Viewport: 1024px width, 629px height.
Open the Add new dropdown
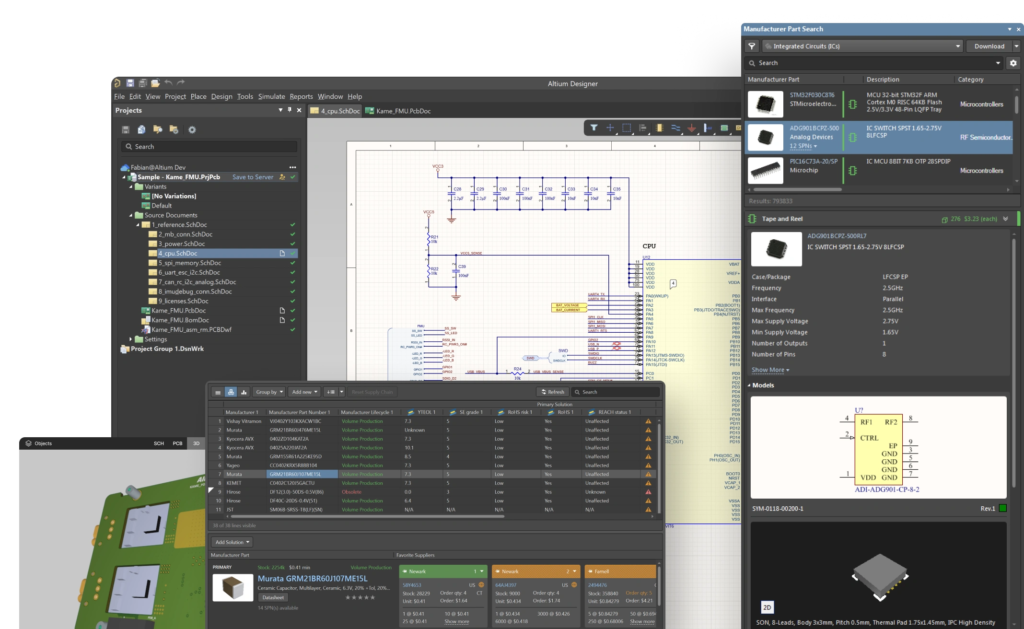pos(304,392)
